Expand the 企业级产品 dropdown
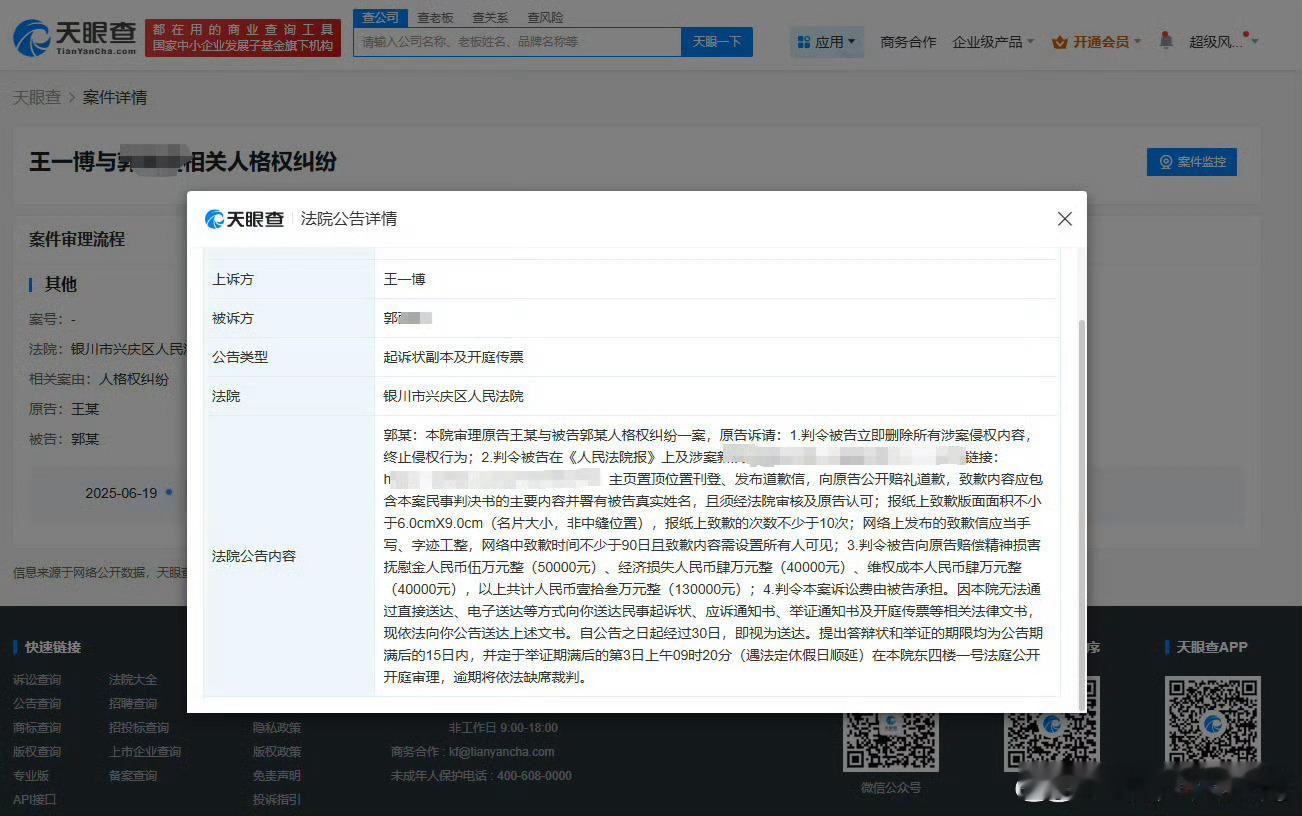This screenshot has height=816, width=1302. click(x=994, y=42)
